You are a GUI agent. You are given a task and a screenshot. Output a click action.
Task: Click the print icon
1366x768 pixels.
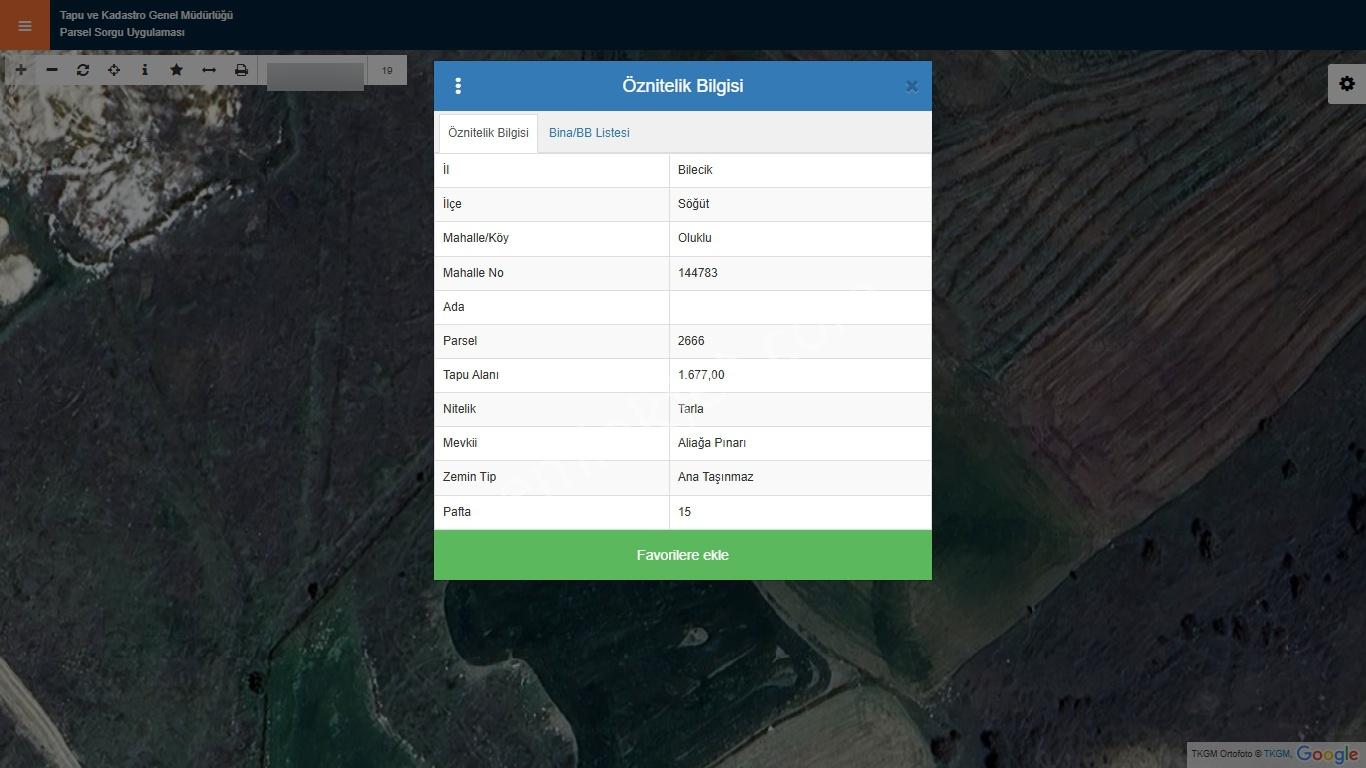241,70
